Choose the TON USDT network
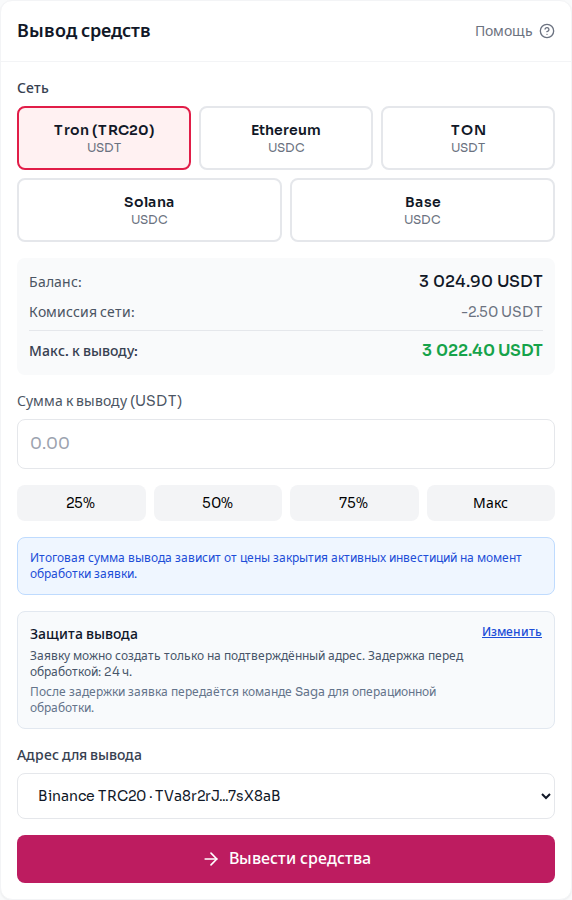This screenshot has height=900, width=572. (x=468, y=138)
